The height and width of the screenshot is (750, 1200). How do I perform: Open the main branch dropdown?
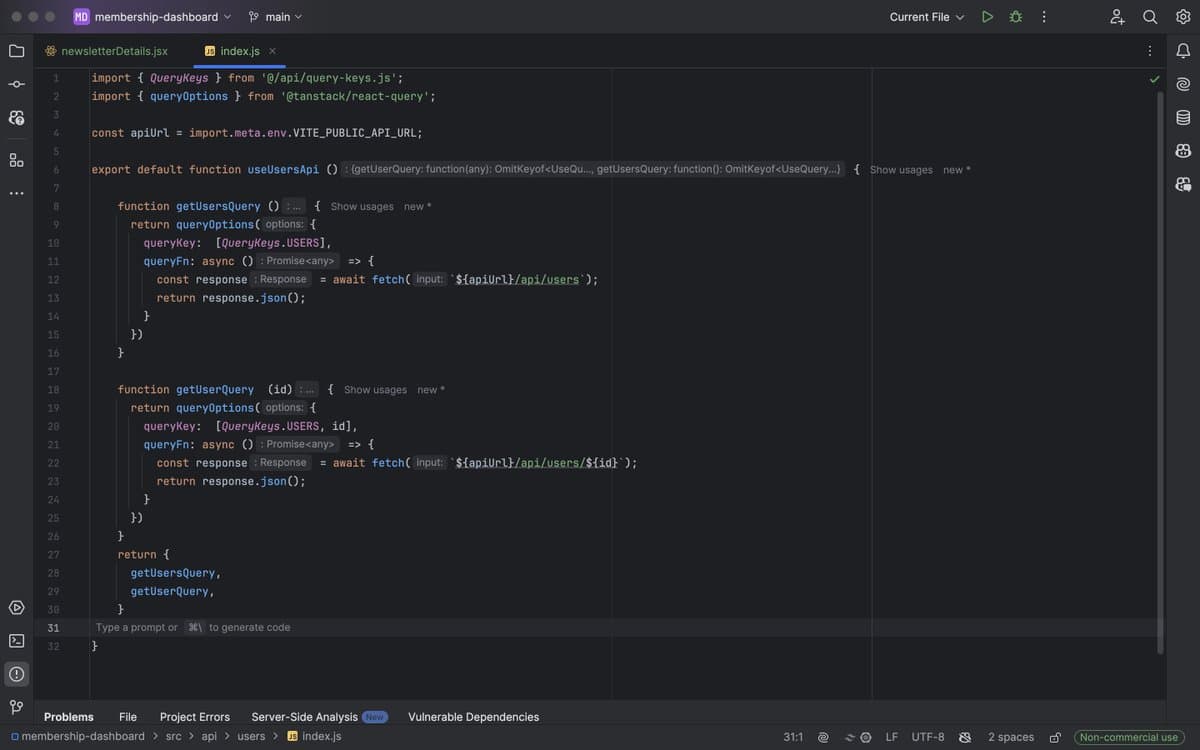pos(275,17)
